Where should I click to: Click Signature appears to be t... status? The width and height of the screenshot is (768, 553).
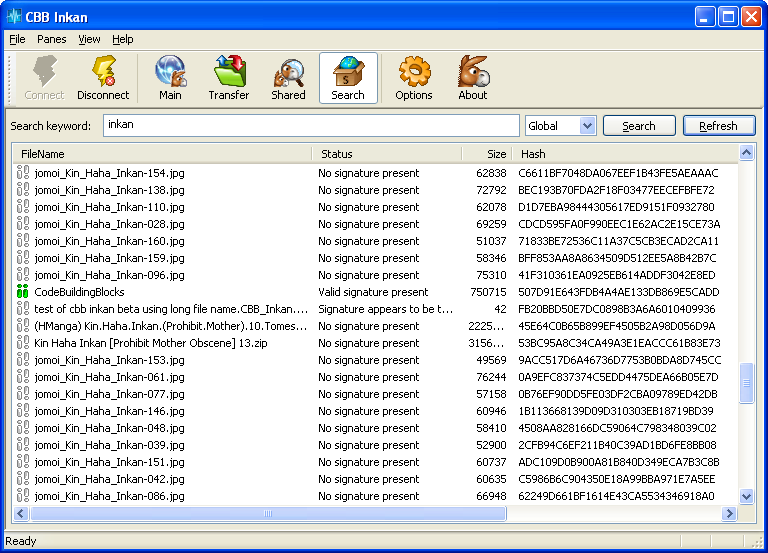tap(385, 309)
